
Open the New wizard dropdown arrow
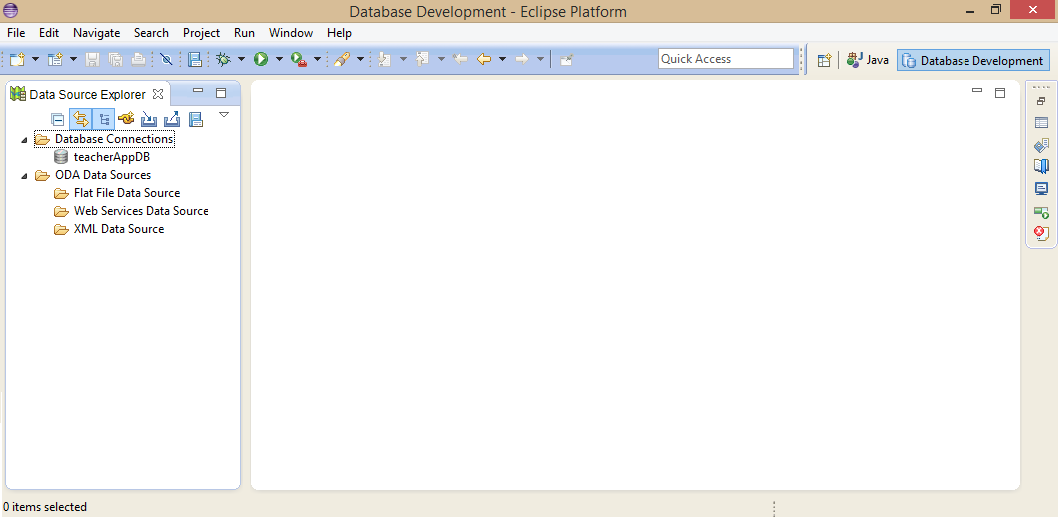point(35,59)
